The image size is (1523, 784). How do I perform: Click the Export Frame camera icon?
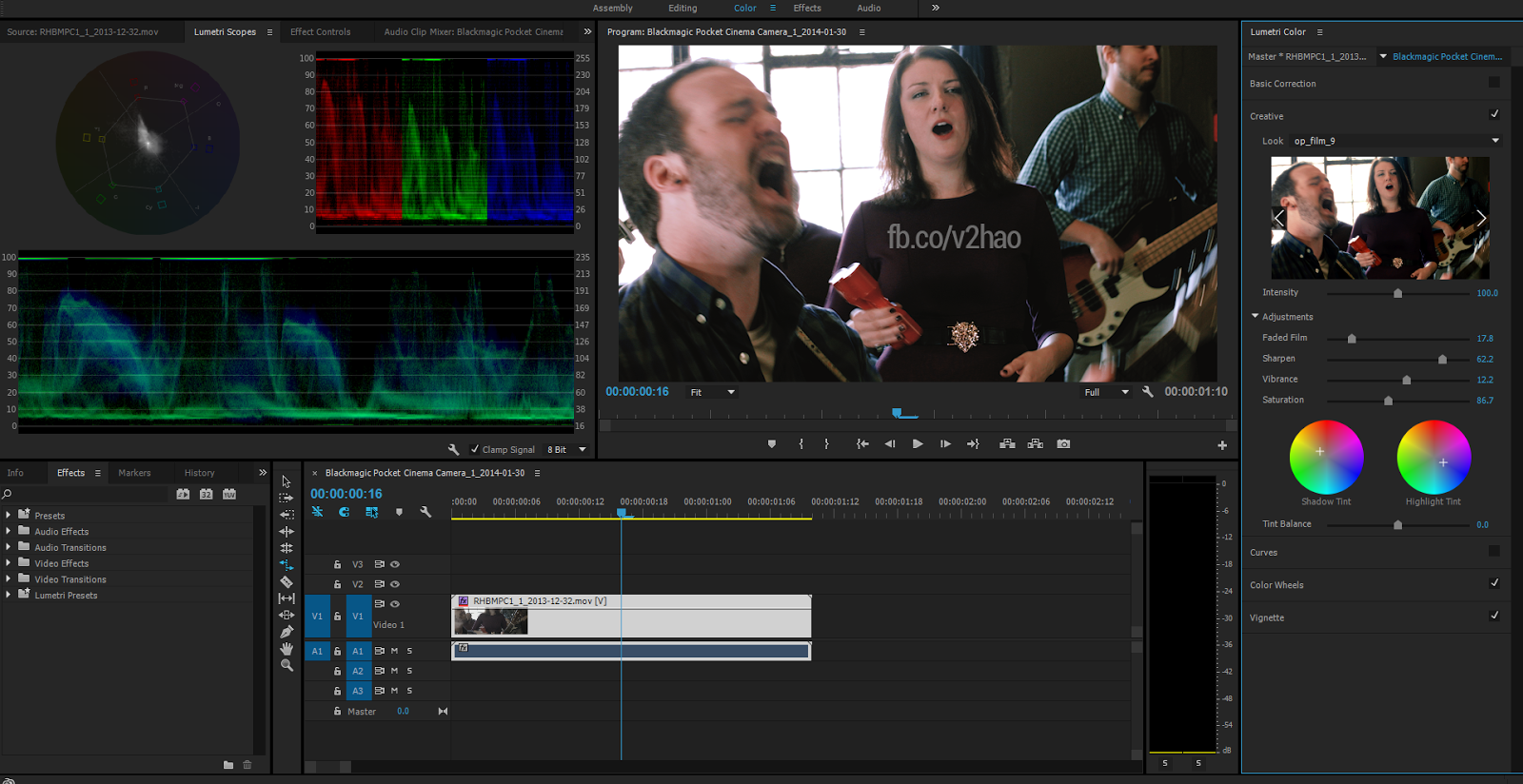pos(1063,444)
